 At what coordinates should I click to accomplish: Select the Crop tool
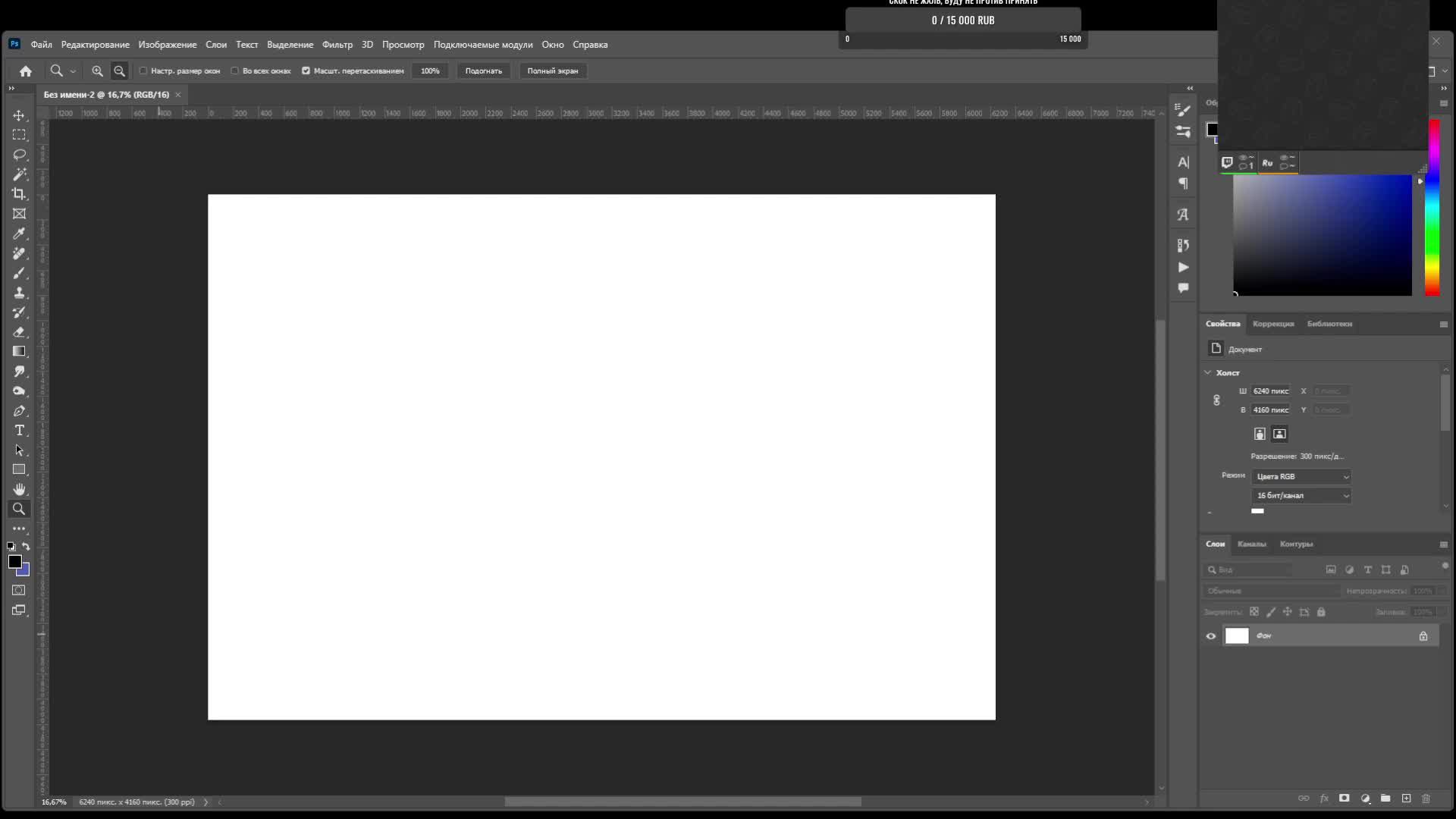(x=19, y=194)
